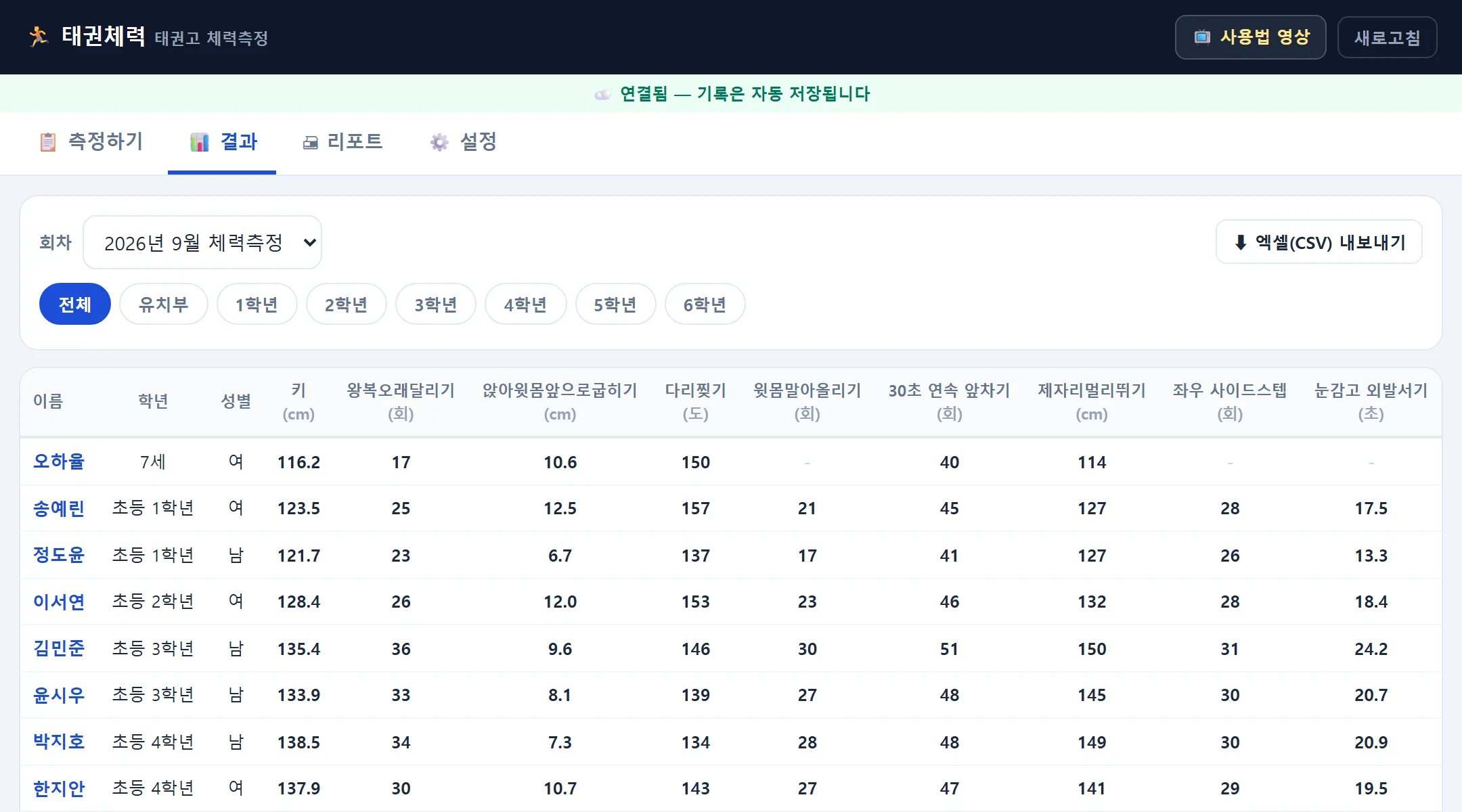
Task: Filter by 5학년
Action: coord(616,304)
